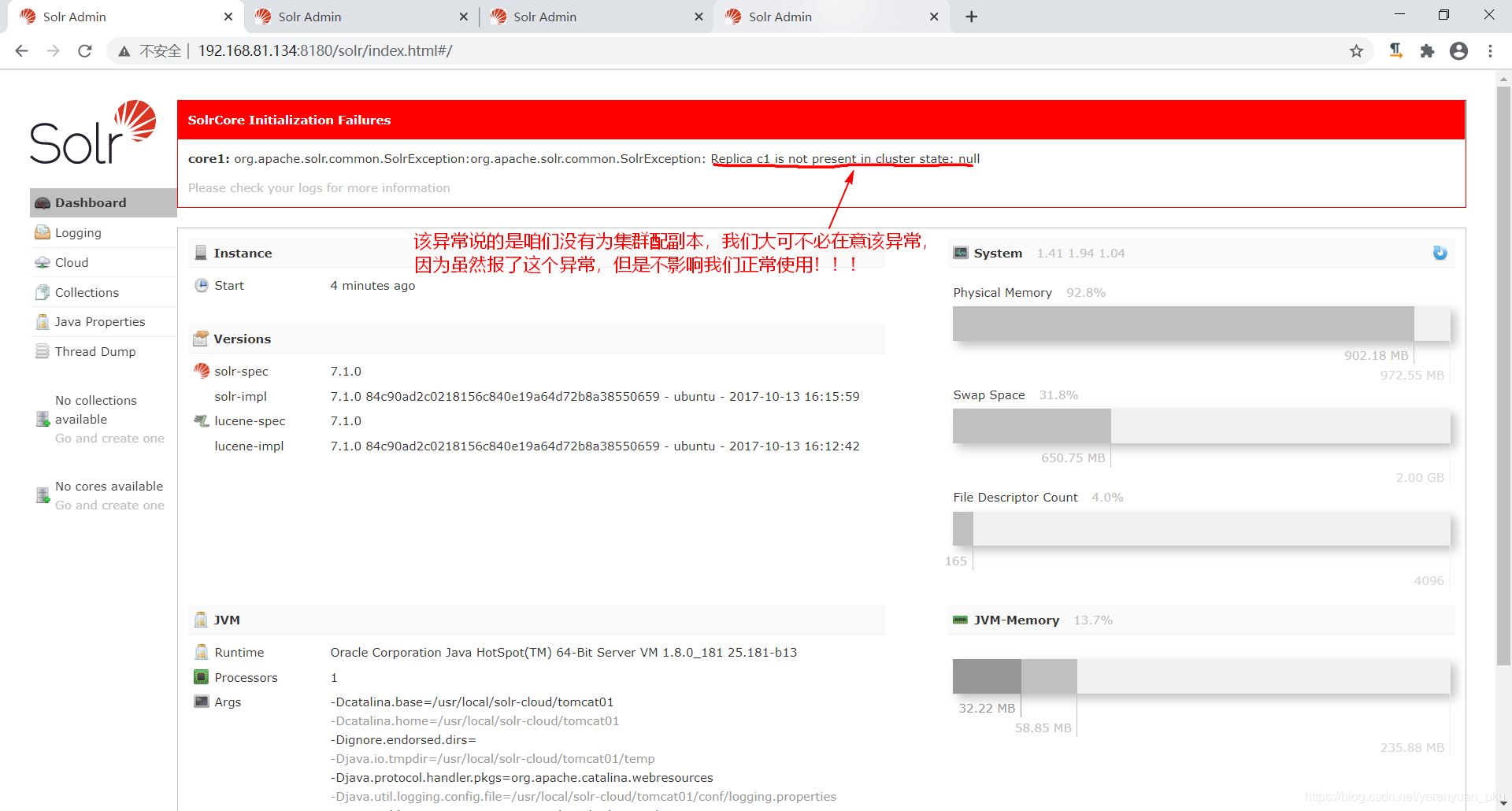Image resolution: width=1512 pixels, height=811 pixels.
Task: Open the Dashboard menu item
Action: pyautogui.click(x=103, y=203)
